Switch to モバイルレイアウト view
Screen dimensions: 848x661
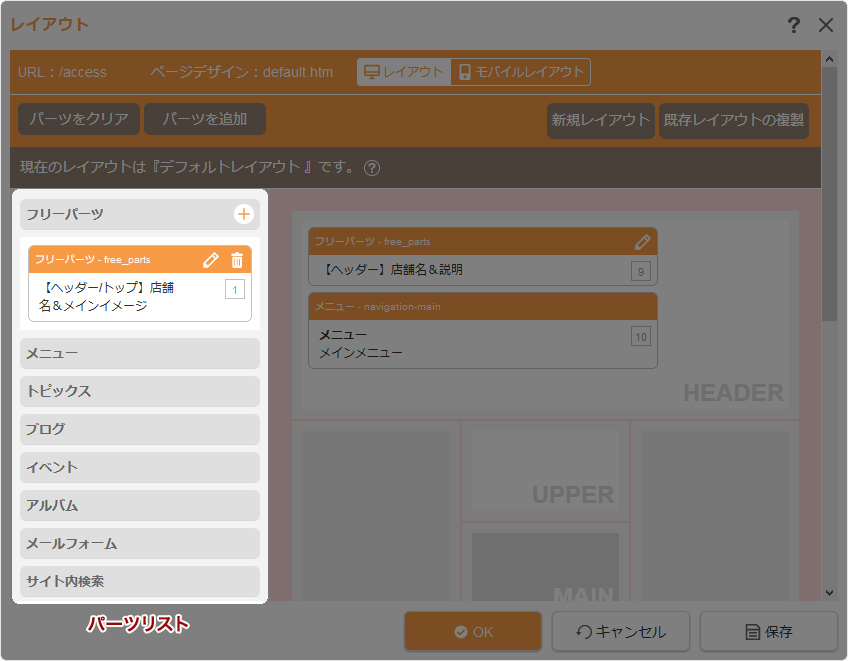pyautogui.click(x=521, y=72)
